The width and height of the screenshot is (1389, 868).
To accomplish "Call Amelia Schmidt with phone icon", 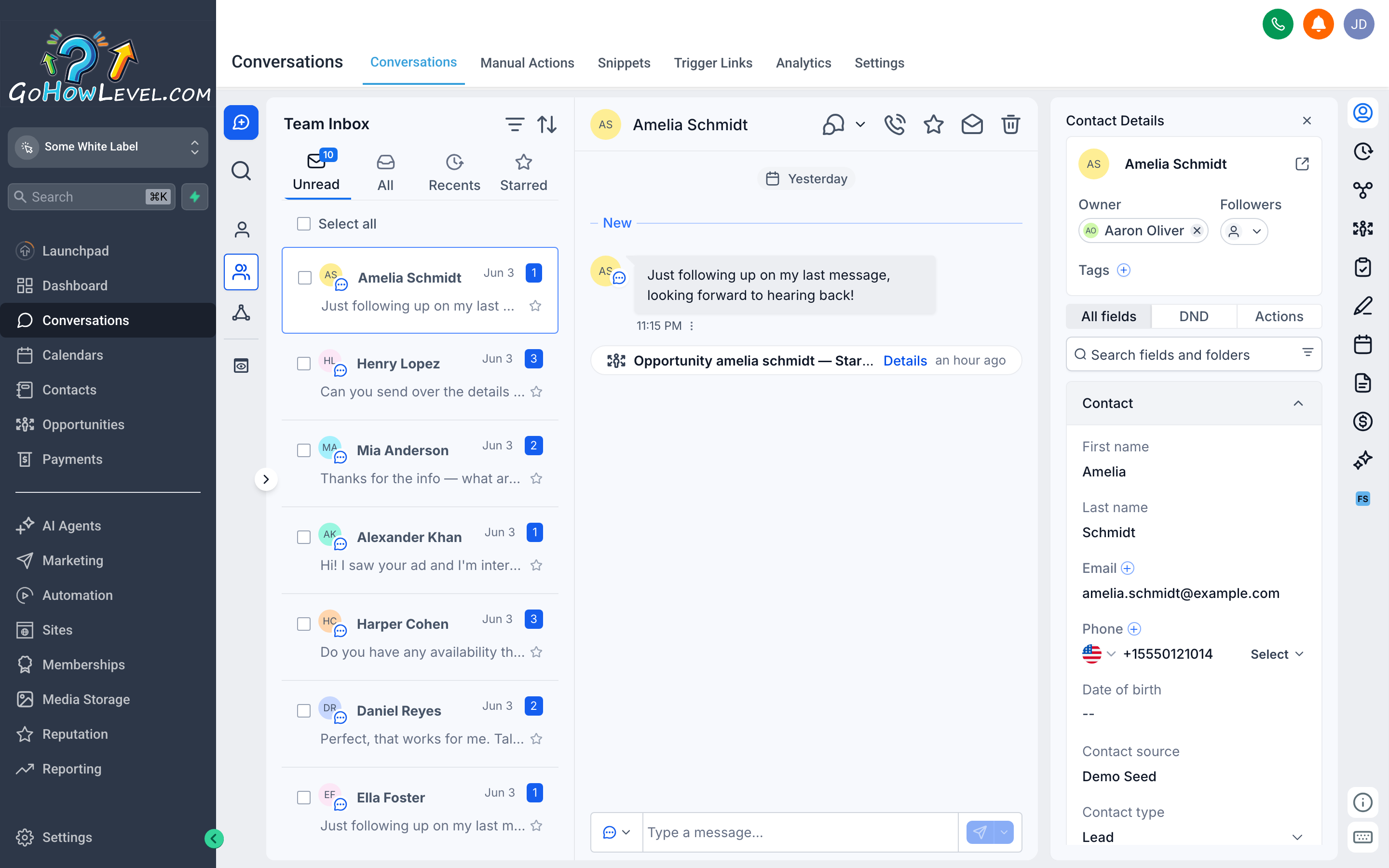I will click(x=894, y=124).
